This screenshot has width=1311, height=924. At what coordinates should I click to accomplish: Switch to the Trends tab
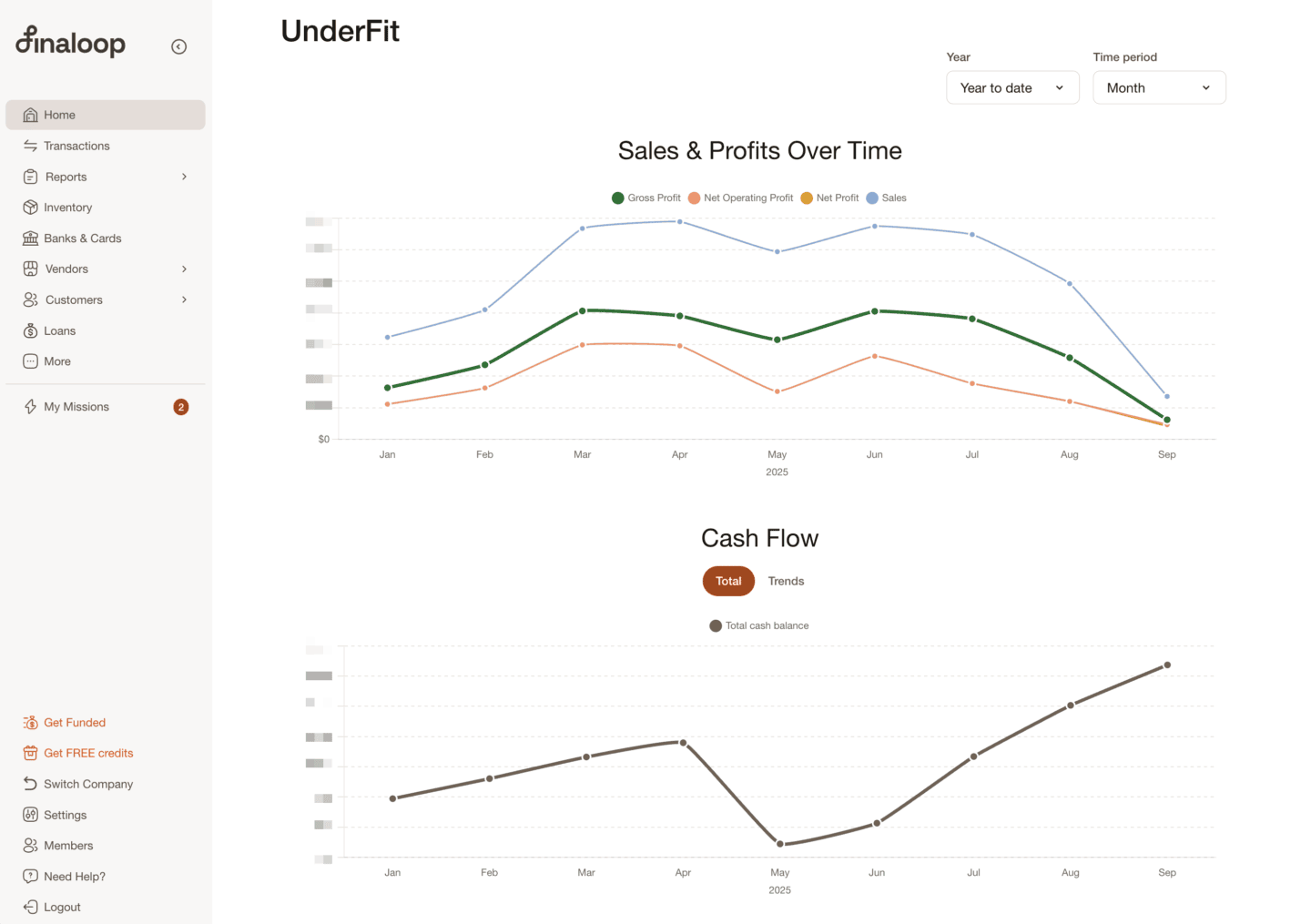pos(786,581)
